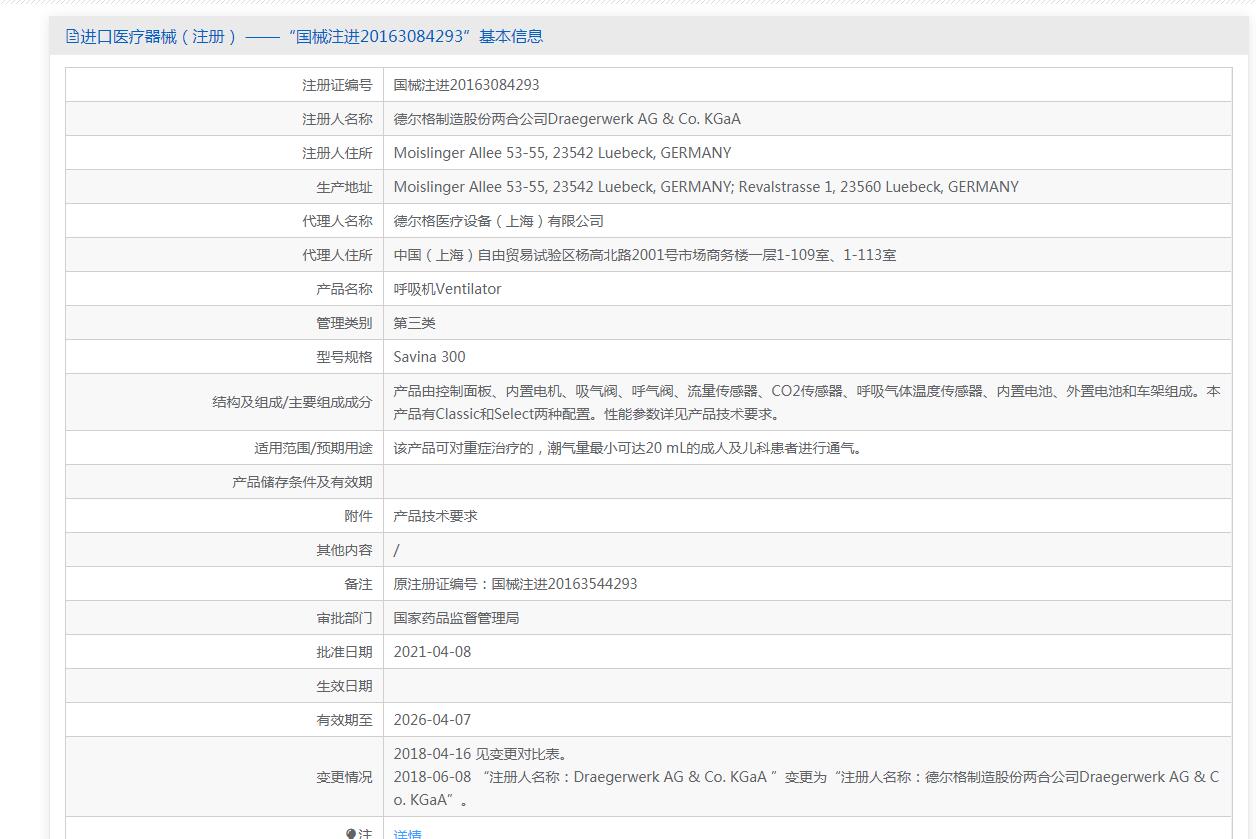Click the model value Savina 300
This screenshot has width=1256, height=839.
429,357
